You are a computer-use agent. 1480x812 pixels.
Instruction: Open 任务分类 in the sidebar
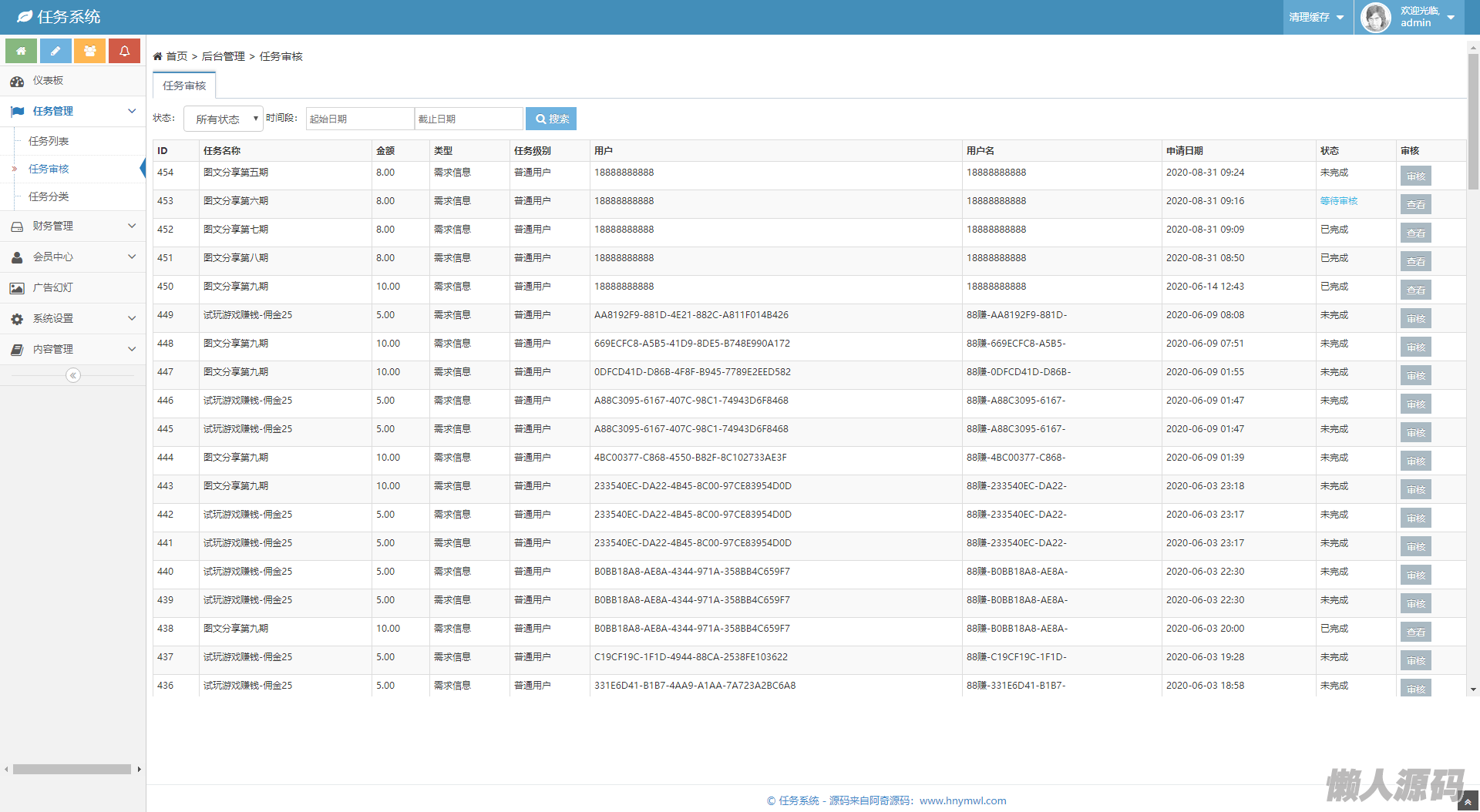click(x=49, y=196)
